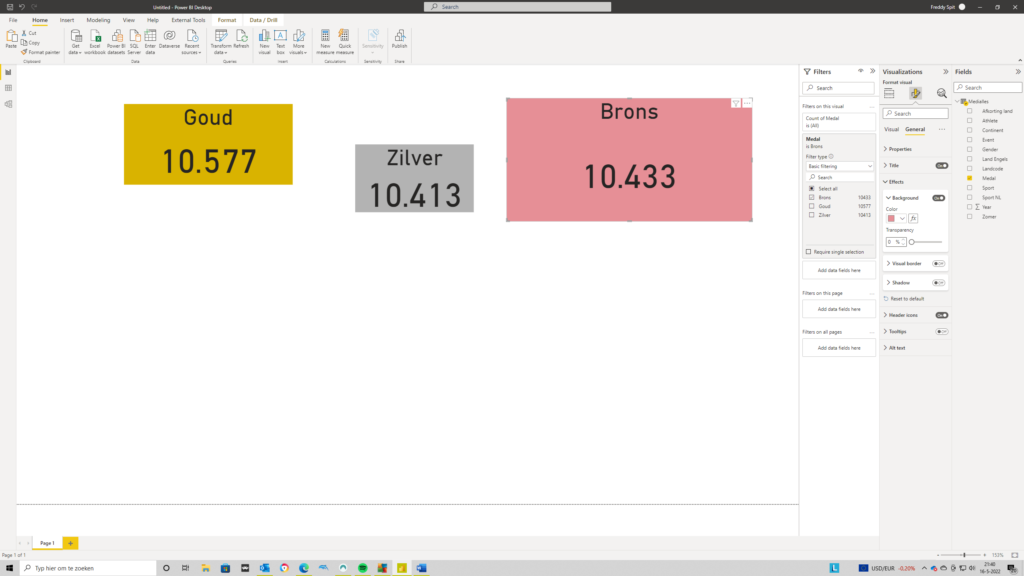Switch to the Visual formatting tab

[892, 129]
